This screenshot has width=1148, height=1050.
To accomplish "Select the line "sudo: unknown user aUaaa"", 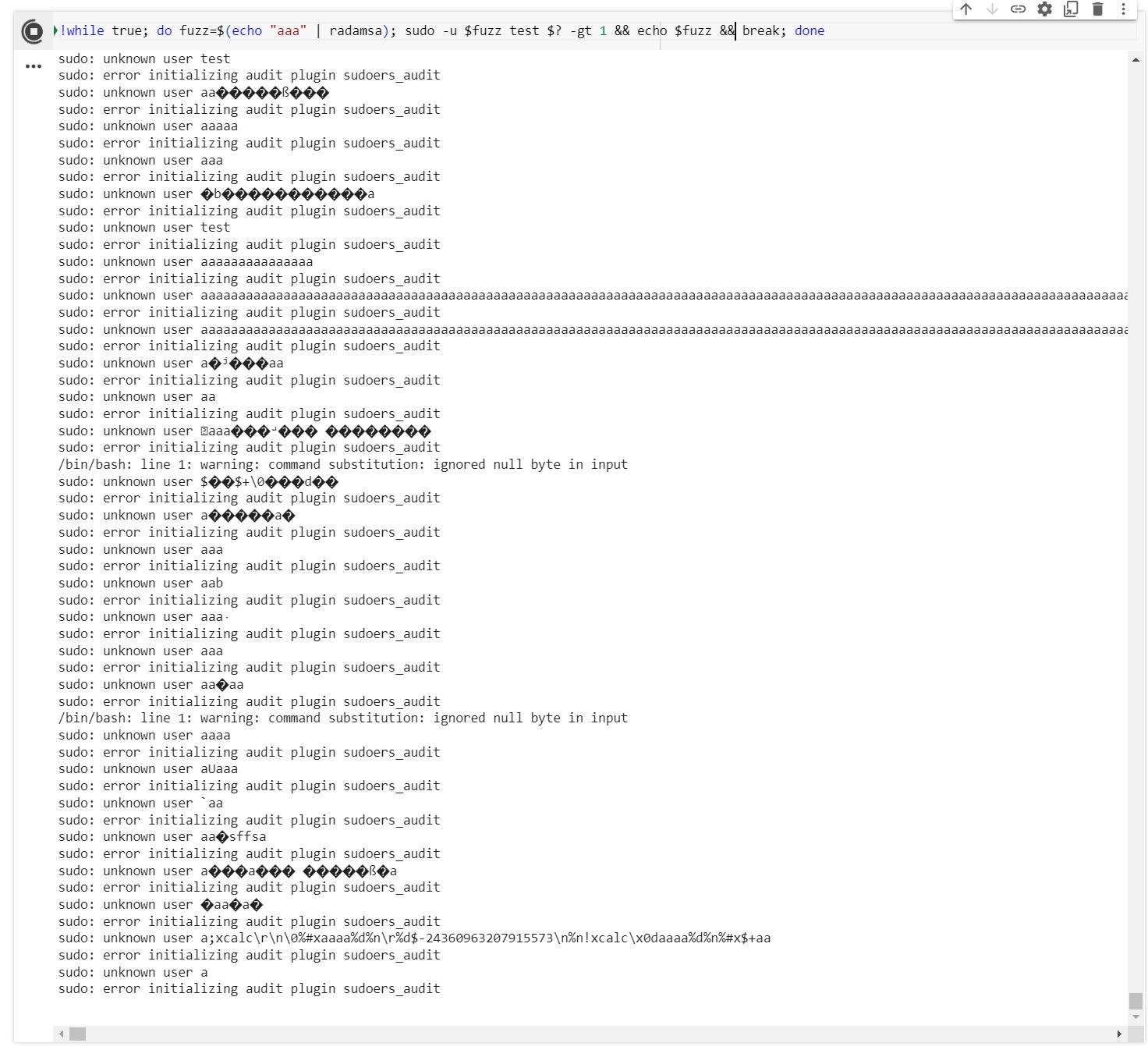I will 148,769.
